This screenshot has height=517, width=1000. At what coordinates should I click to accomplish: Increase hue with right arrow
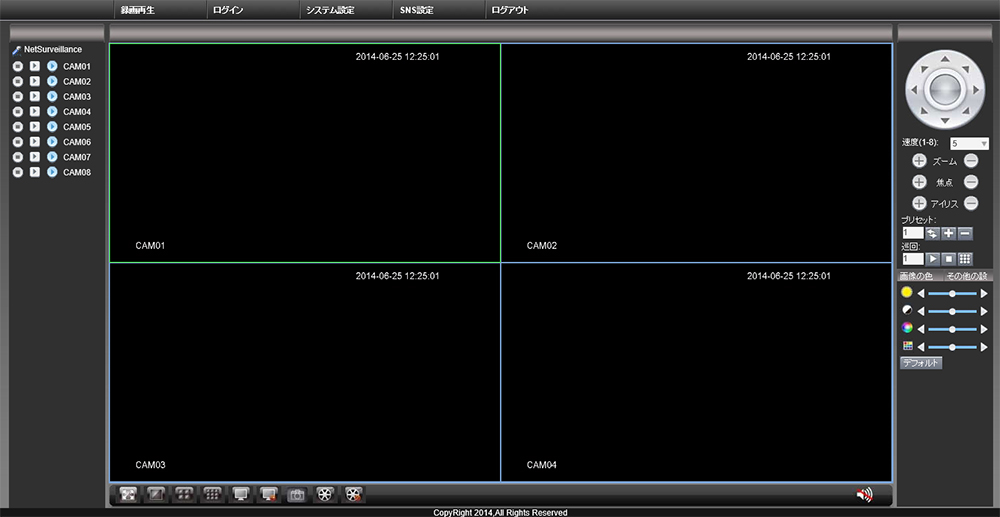[984, 347]
